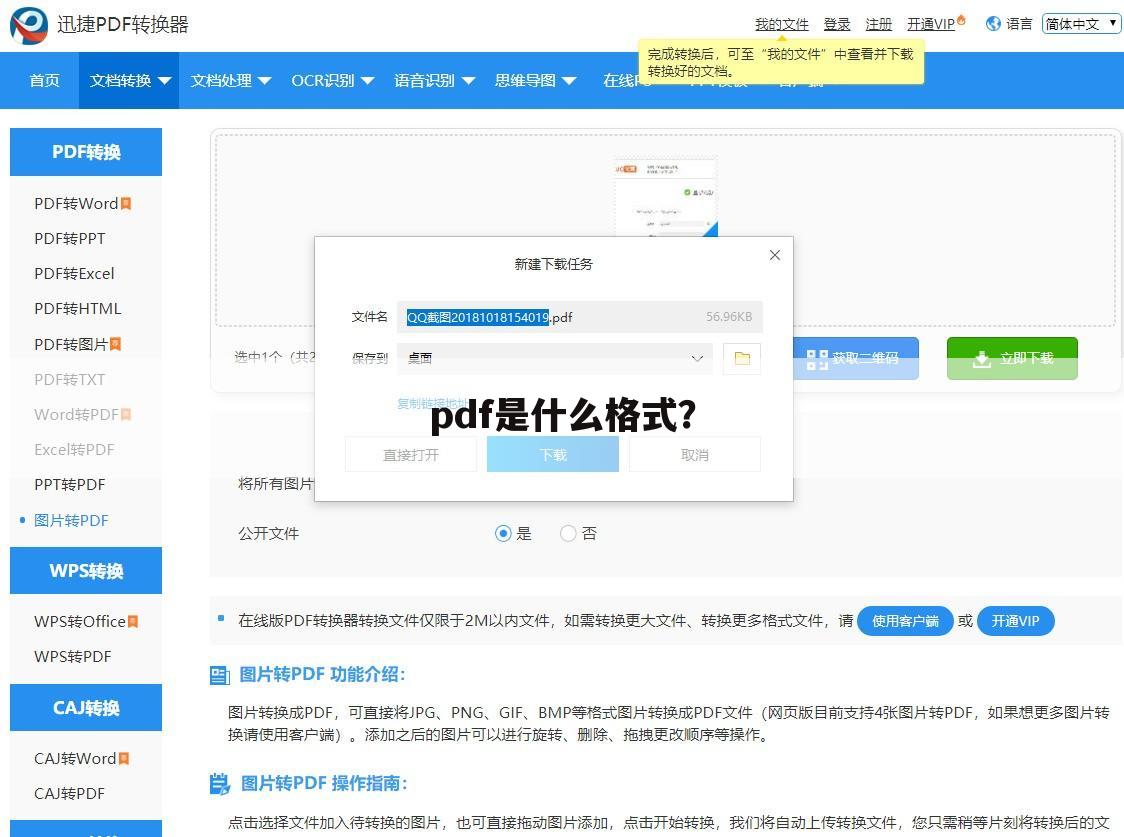
Task: Click the 获取二维码 QR code button
Action: point(854,358)
